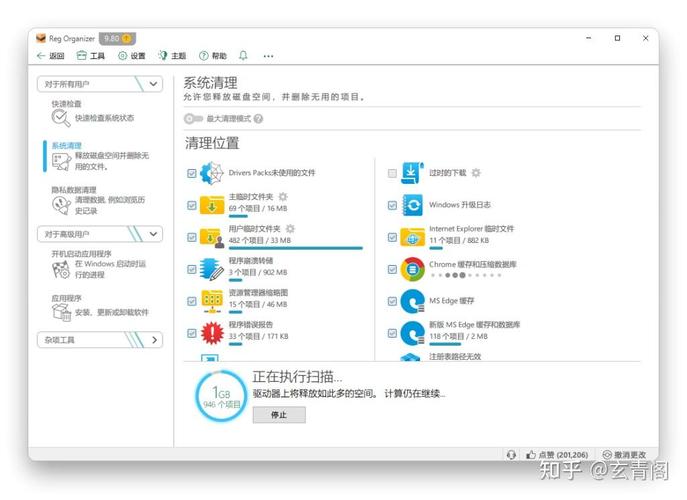Open 隐私数据清理 sidebar icon
Viewport: 687px width, 500px height.
[61, 205]
